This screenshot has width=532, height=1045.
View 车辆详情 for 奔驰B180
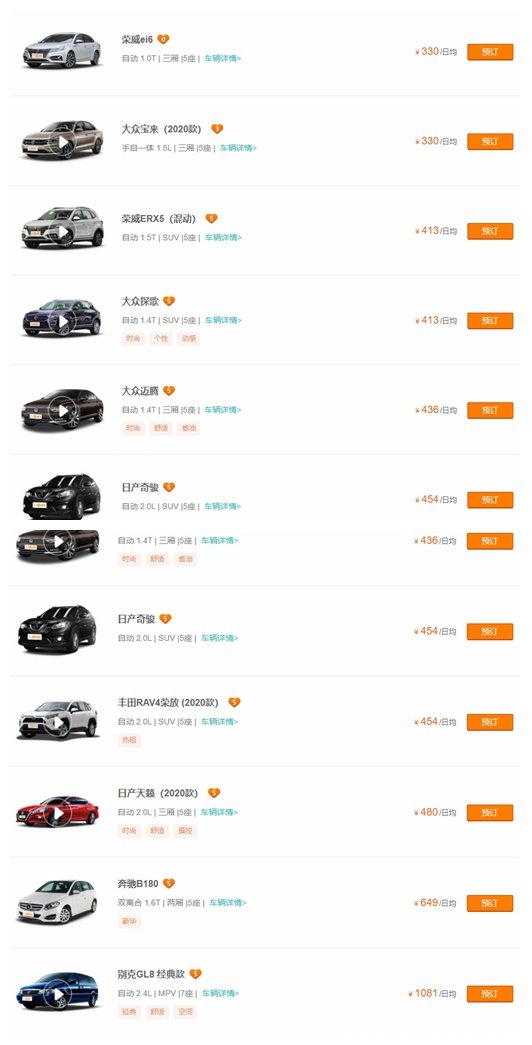228,903
